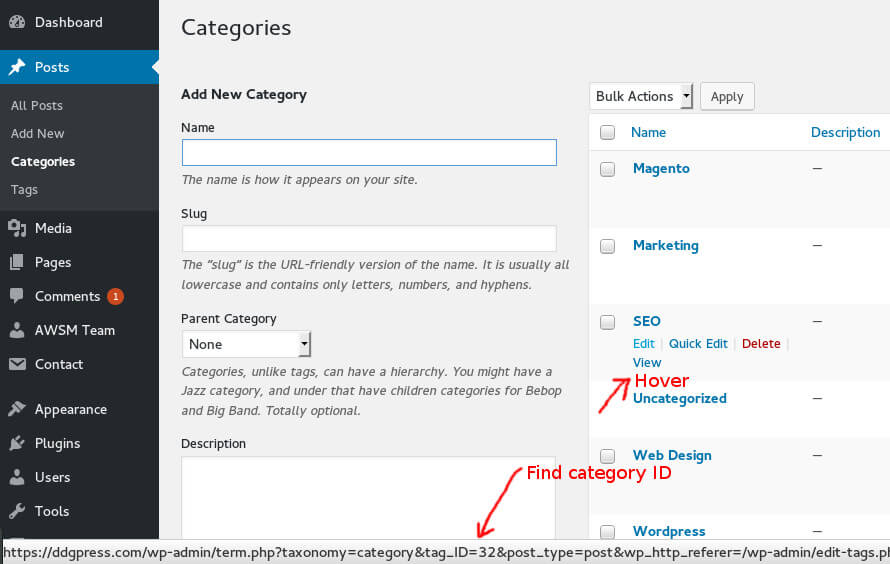Sort by Description column header
The image size is (890, 564).
(x=845, y=132)
